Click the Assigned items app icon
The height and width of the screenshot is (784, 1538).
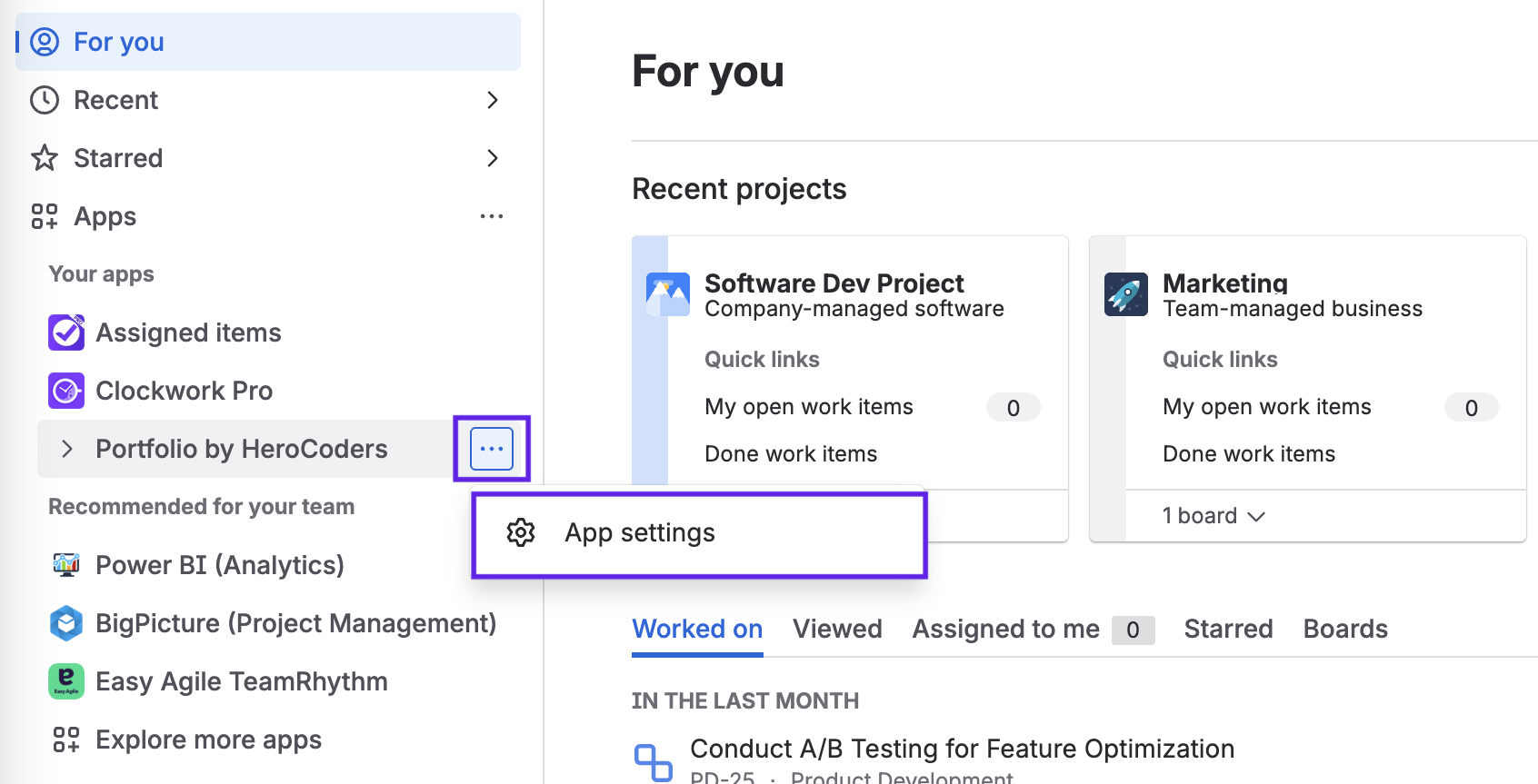(x=66, y=332)
